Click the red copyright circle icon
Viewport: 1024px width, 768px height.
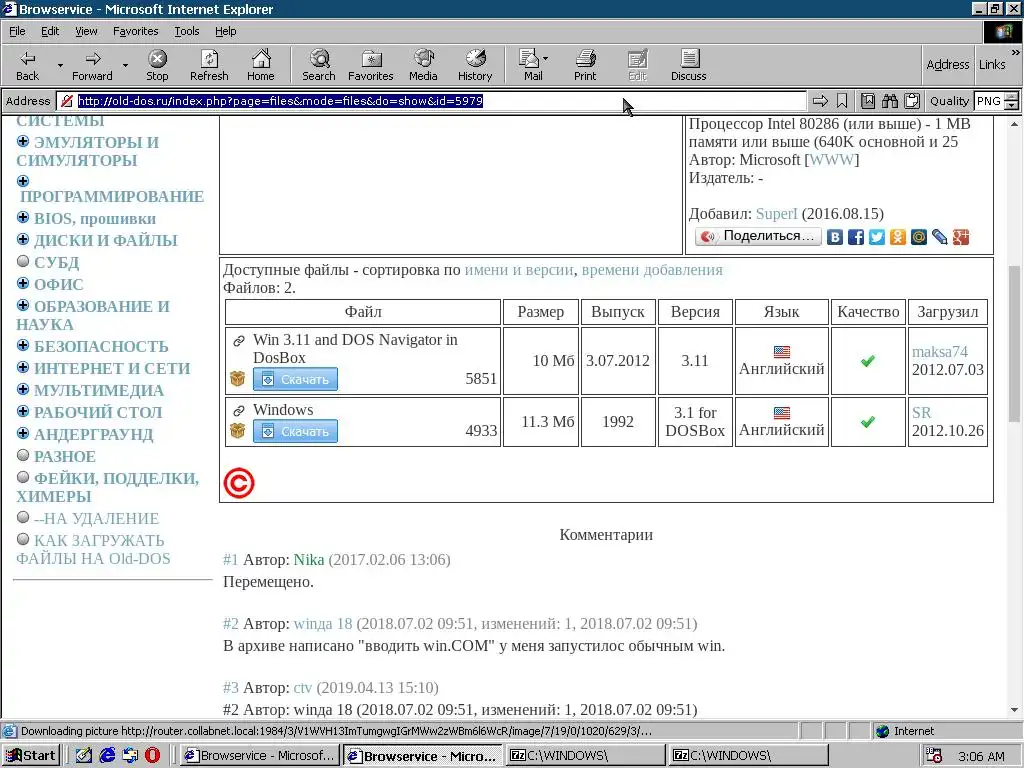[239, 483]
